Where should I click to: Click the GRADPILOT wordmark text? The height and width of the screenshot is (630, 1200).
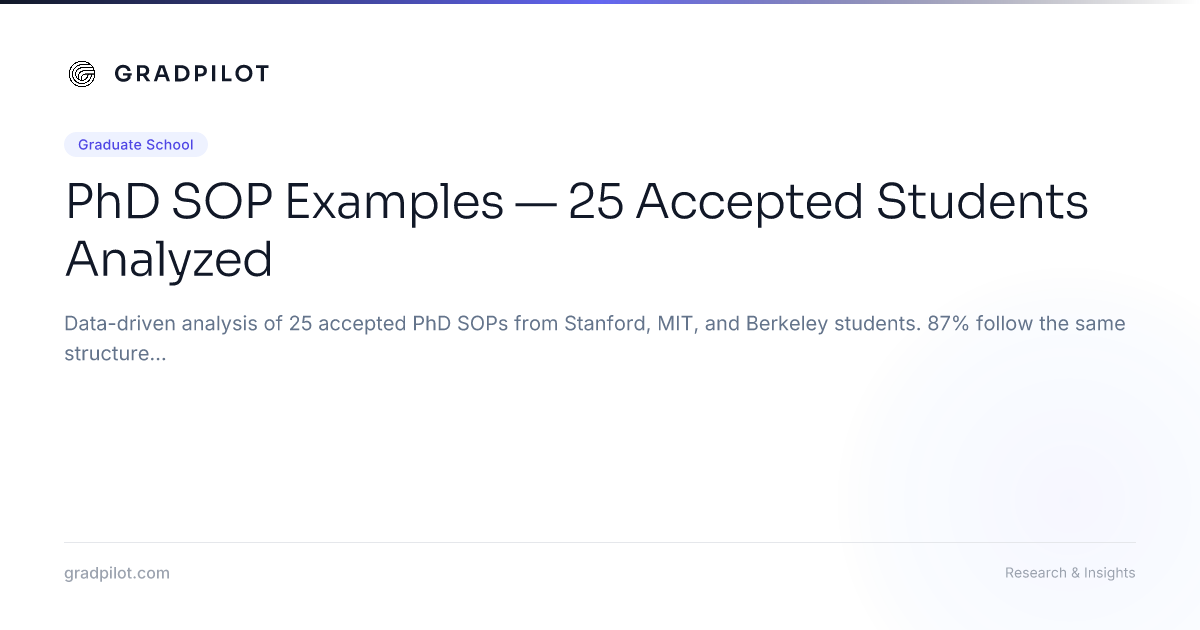tap(191, 74)
